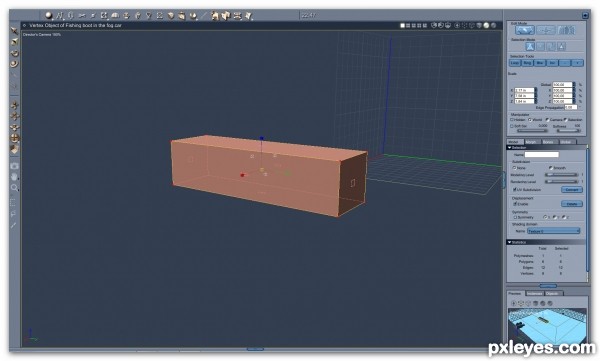
Task: Collapse the Statistics section
Action: point(510,242)
